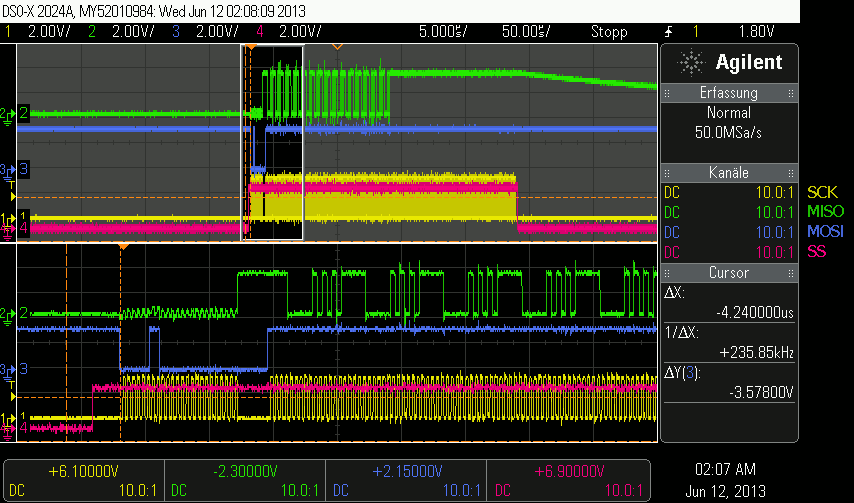Viewport: 854px width, 503px height.
Task: Select channel 4 softkey showing +6.90000V
Action: pos(568,481)
